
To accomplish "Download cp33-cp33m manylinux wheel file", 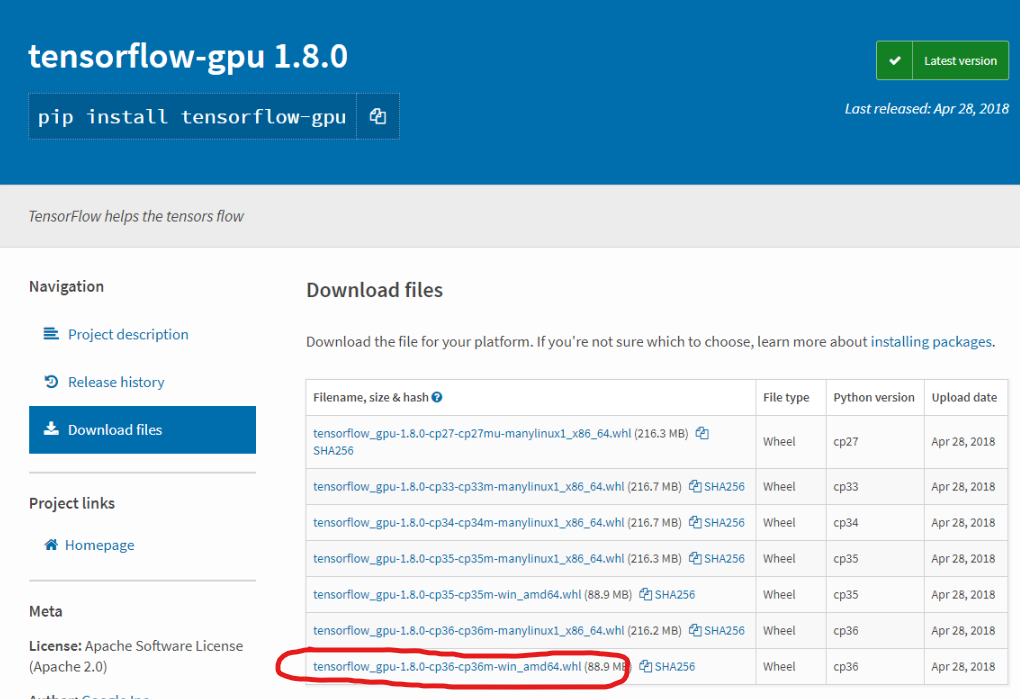I will point(468,486).
